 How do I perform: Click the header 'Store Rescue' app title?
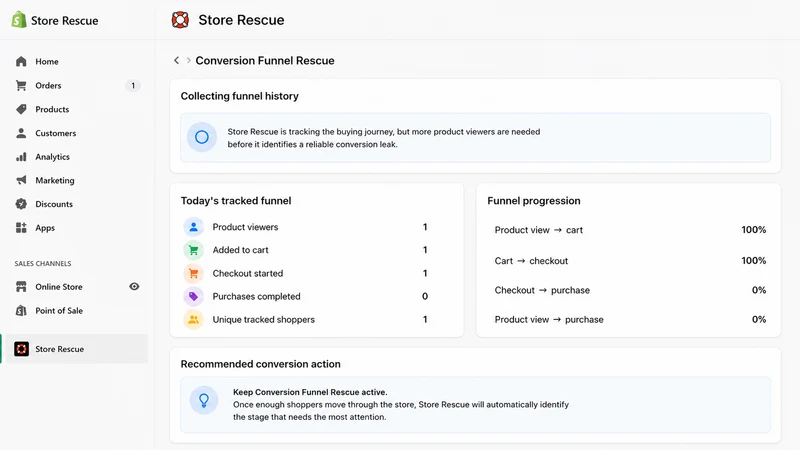[241, 20]
